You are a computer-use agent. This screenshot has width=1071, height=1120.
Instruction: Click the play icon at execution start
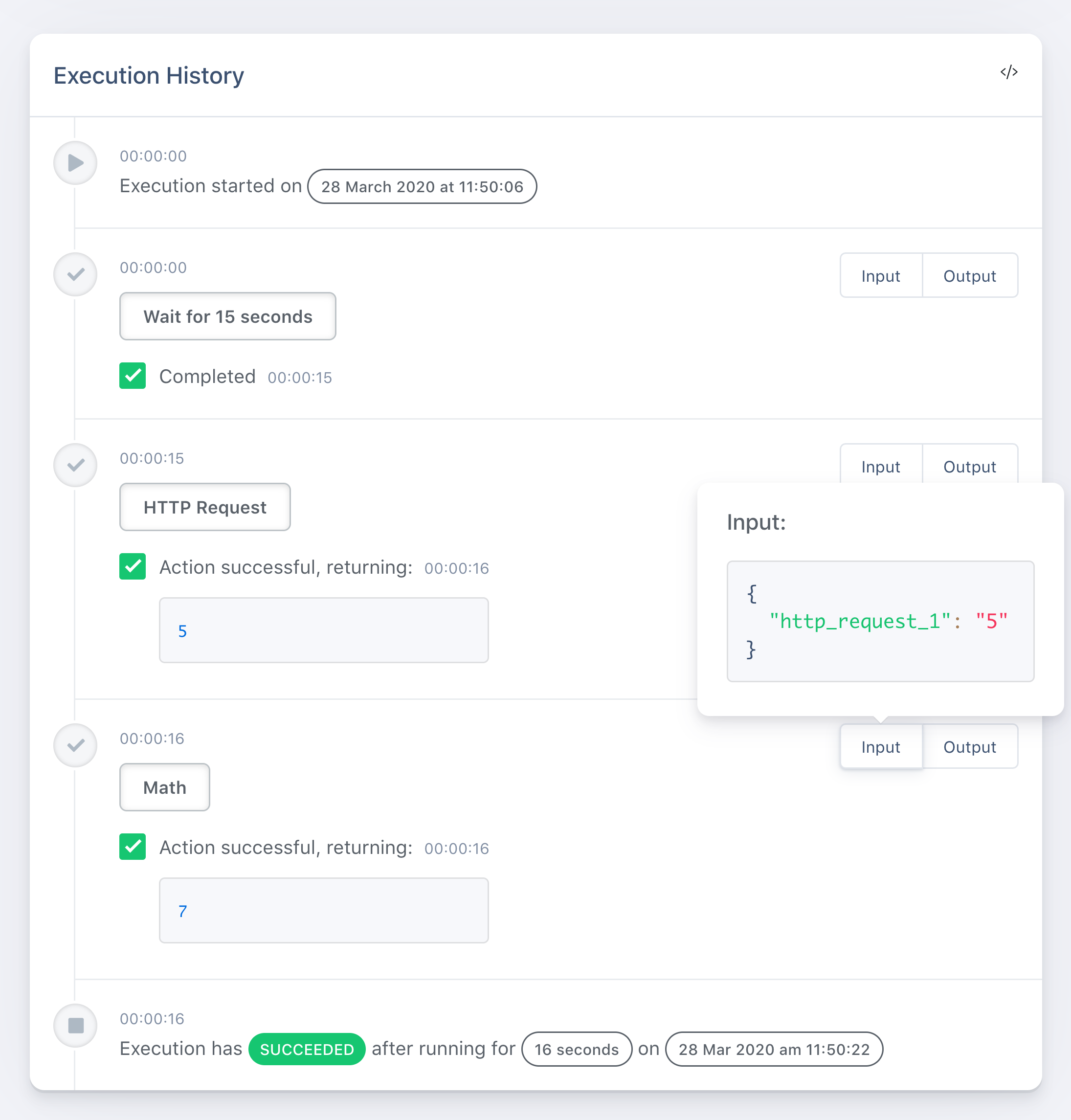click(75, 163)
